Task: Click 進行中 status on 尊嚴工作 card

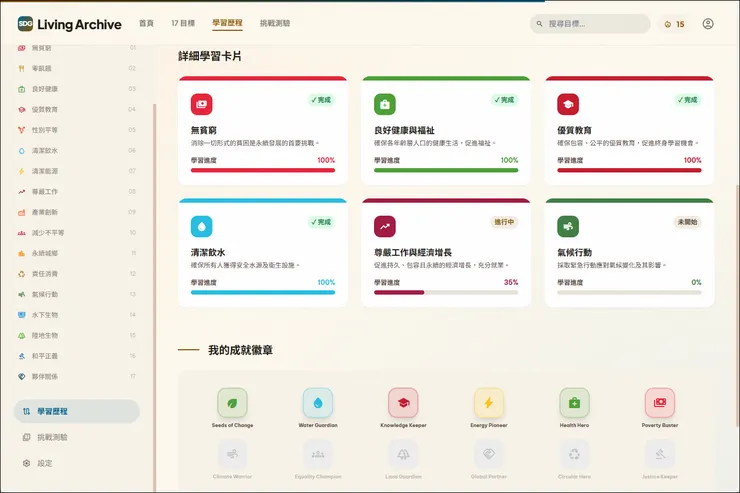Action: (x=504, y=222)
